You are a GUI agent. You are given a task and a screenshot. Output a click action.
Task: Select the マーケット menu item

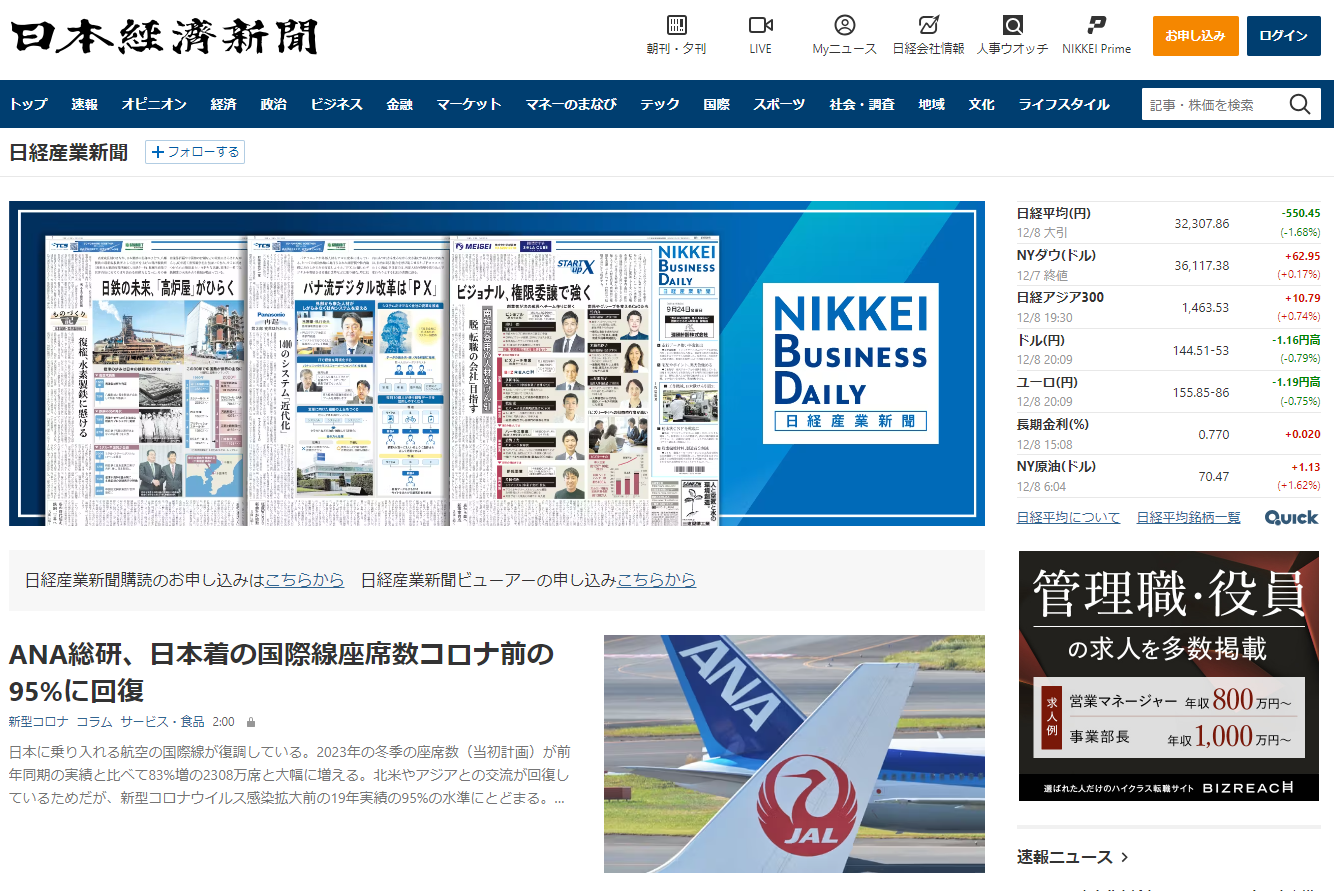point(468,104)
